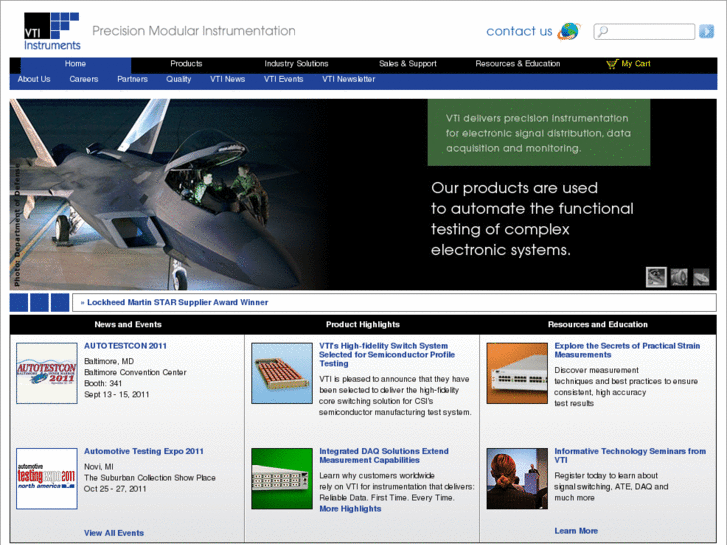This screenshot has width=727, height=545.
Task: Click the shopping cart icon
Action: (x=612, y=64)
